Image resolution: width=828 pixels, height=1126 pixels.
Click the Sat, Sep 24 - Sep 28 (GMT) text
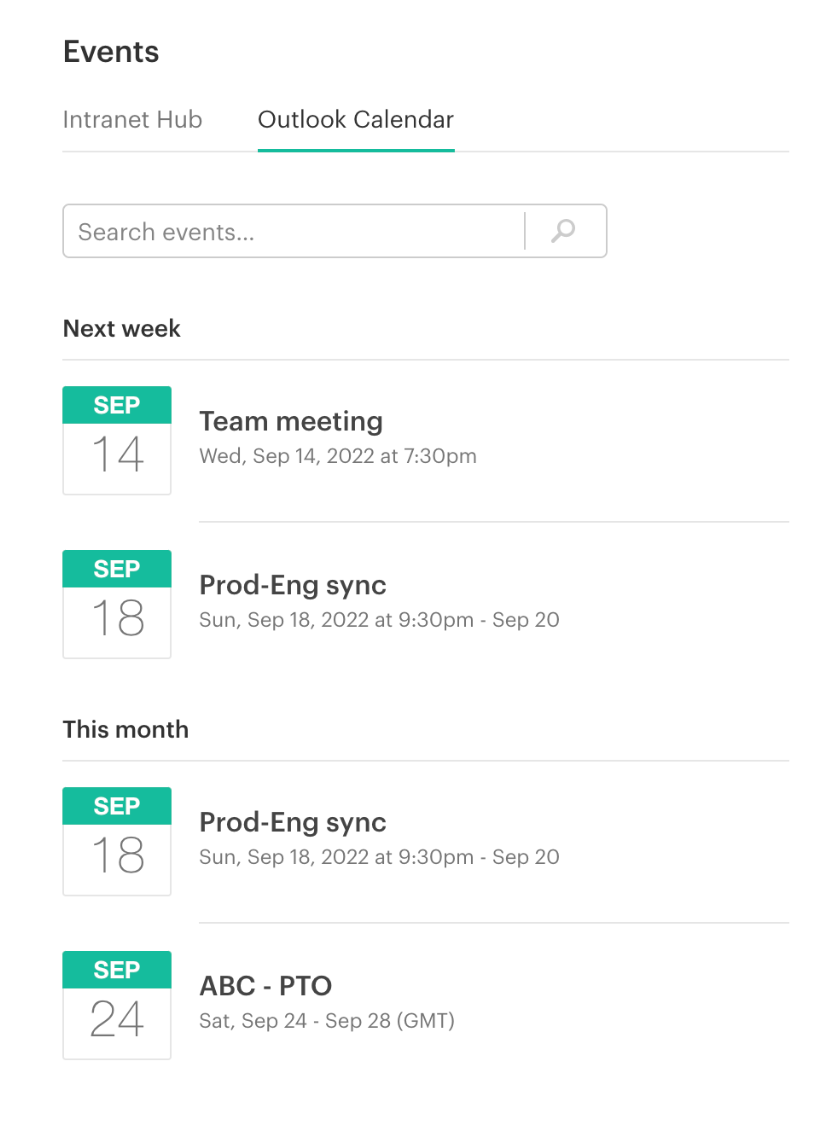[327, 1020]
